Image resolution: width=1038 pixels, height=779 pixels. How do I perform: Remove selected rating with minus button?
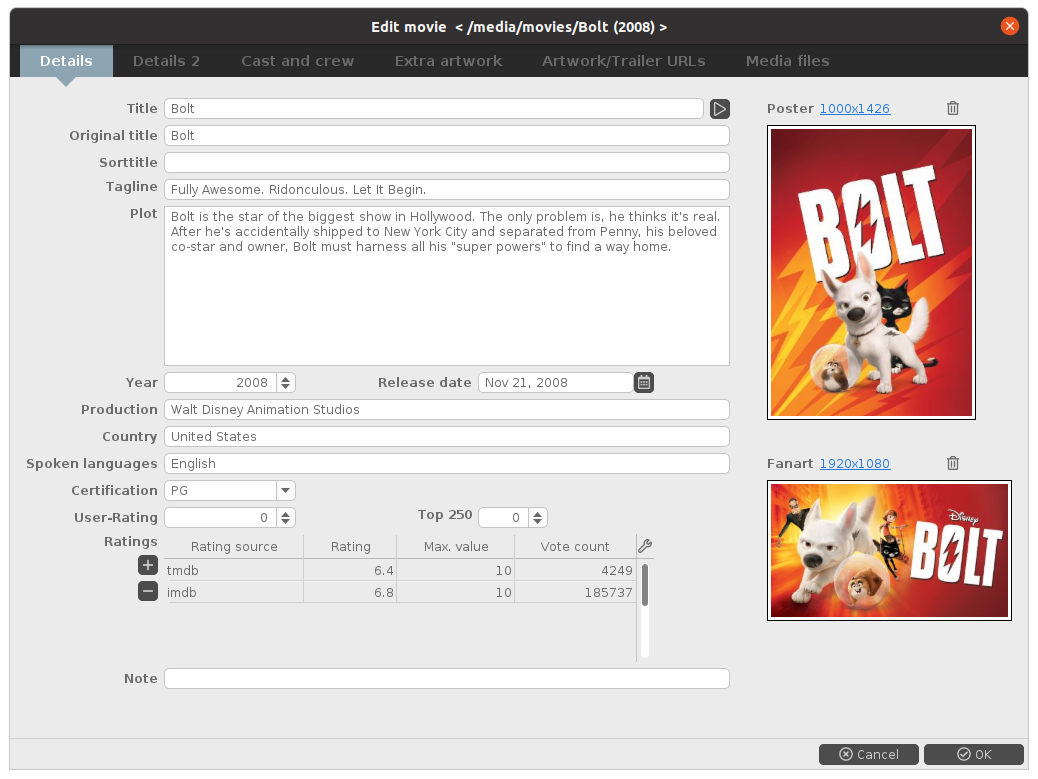click(x=147, y=591)
